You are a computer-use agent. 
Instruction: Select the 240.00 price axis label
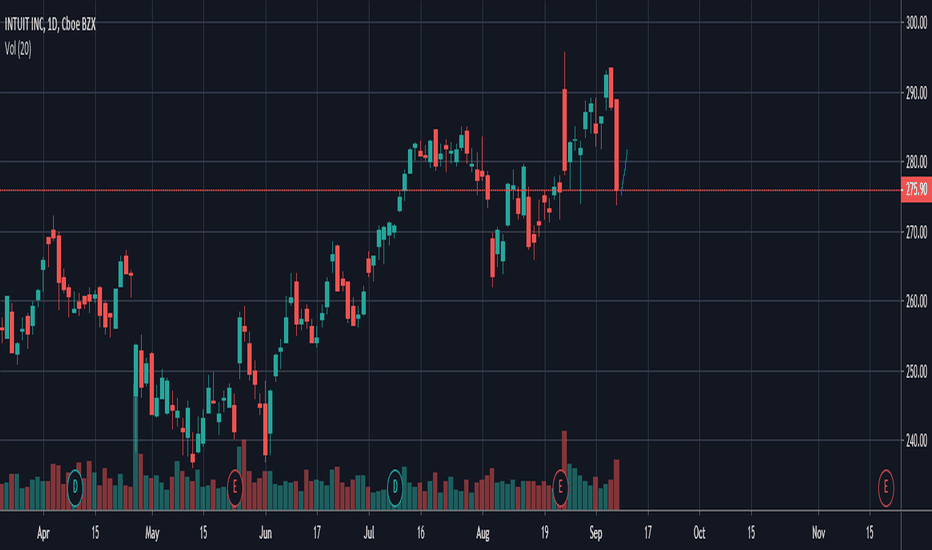tap(916, 441)
